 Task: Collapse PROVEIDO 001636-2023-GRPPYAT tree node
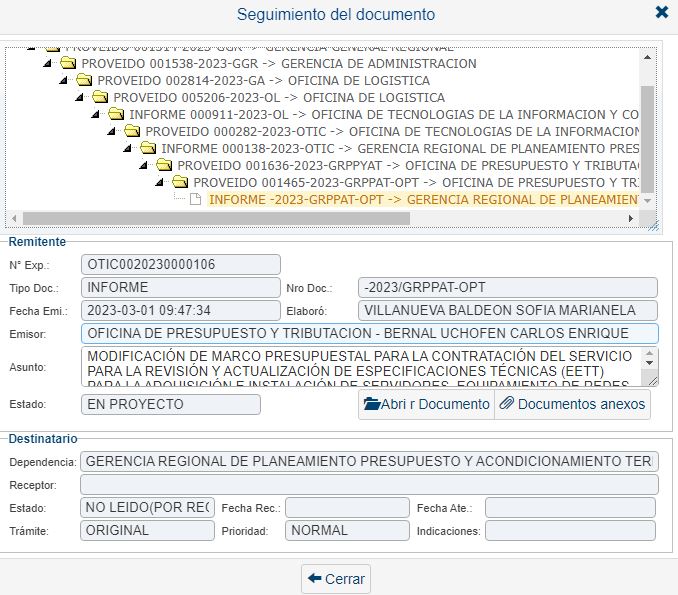pyautogui.click(x=144, y=166)
